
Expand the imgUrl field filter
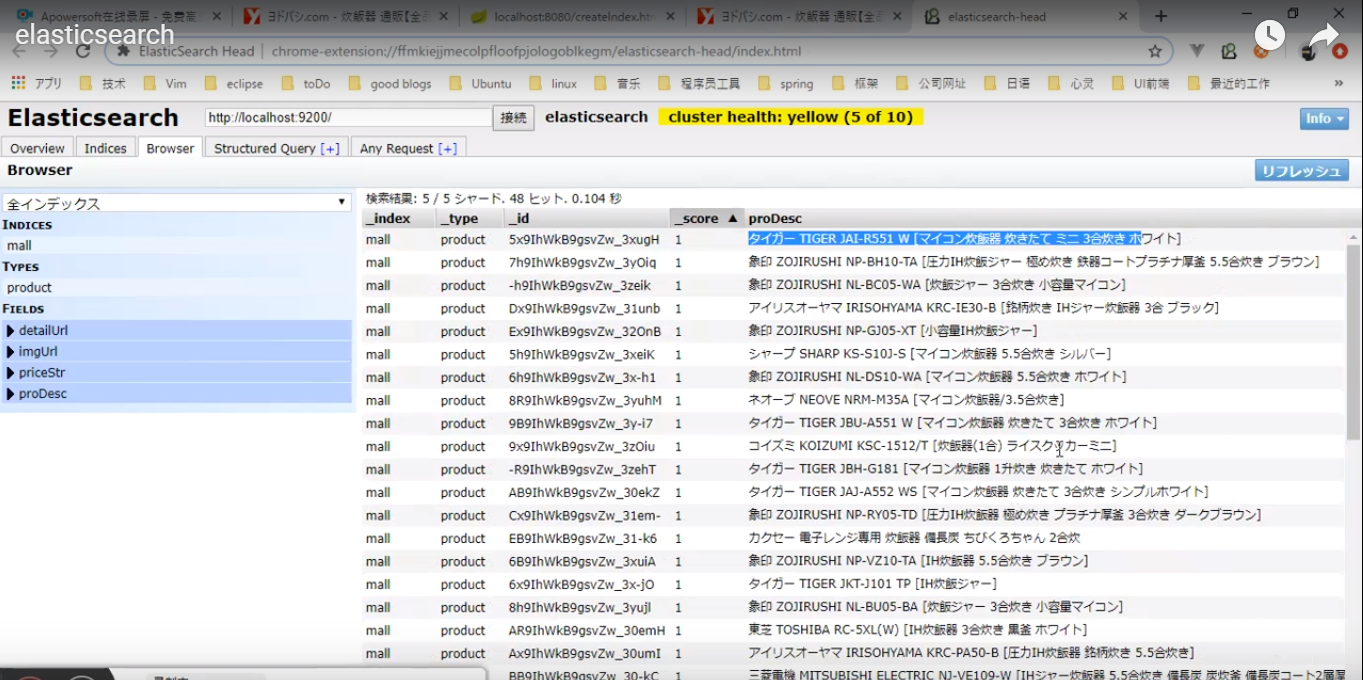[177, 352]
